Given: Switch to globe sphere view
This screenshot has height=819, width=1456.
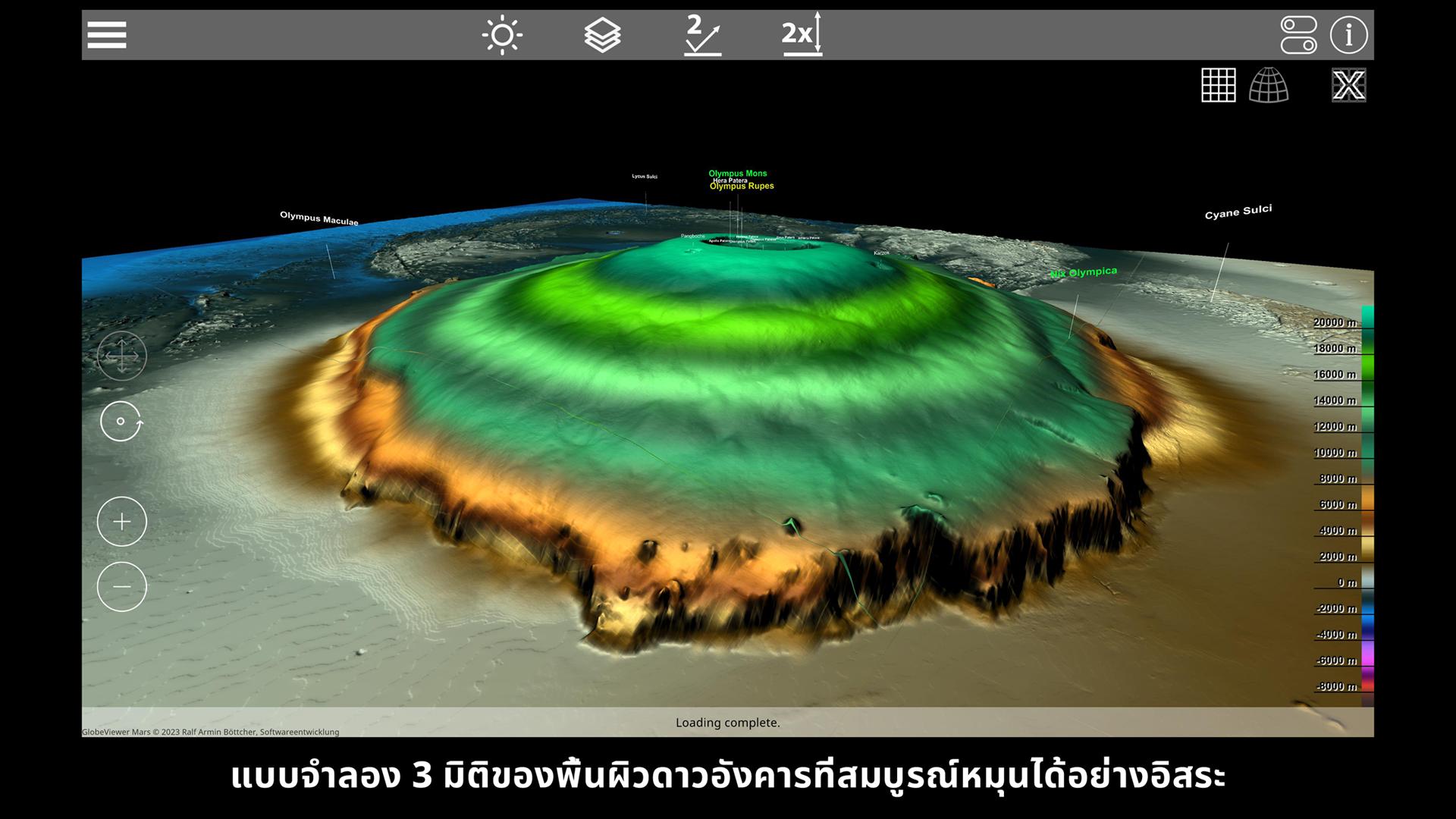Looking at the screenshot, I should pyautogui.click(x=1269, y=85).
